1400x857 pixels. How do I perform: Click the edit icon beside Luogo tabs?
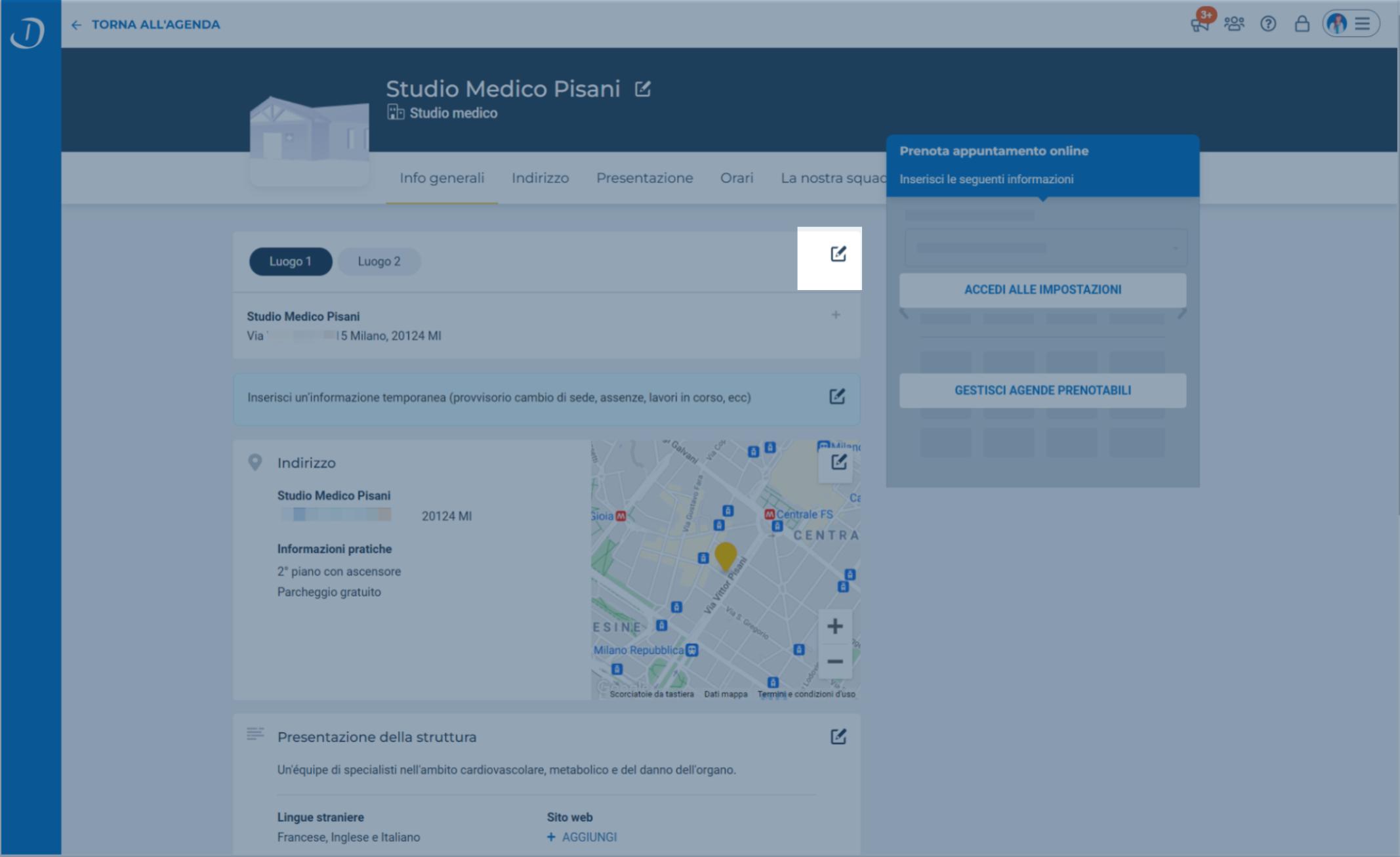[838, 254]
